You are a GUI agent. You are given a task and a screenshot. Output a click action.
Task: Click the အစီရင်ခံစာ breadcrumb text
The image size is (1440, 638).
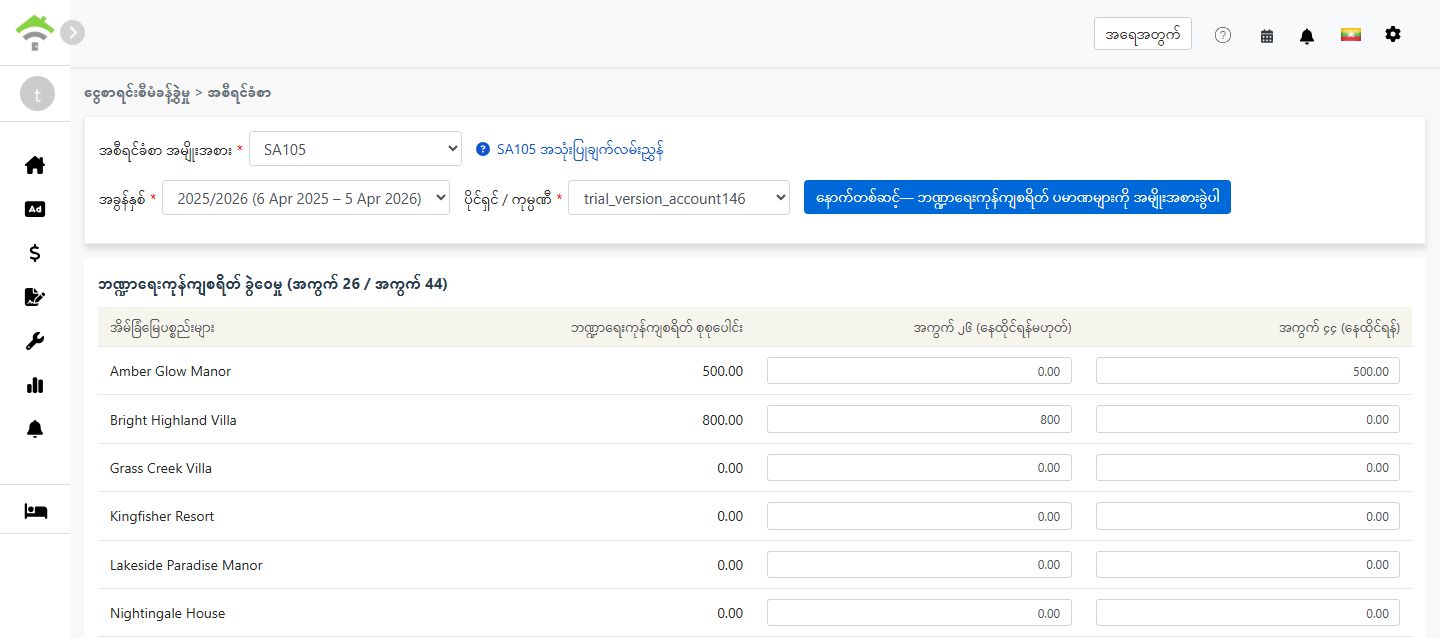pos(239,93)
